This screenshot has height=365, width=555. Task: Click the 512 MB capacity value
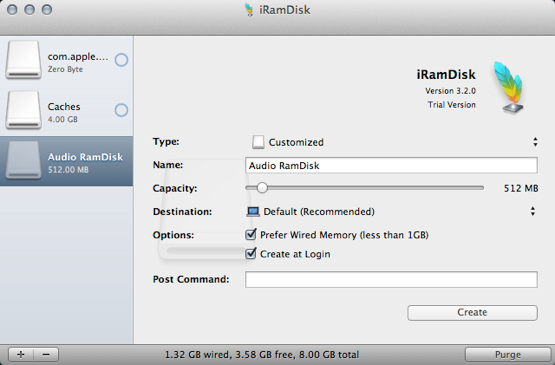pos(521,188)
